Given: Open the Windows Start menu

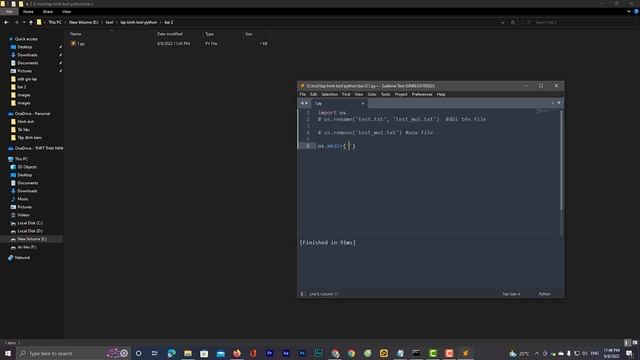Looking at the screenshot, I should point(8,353).
